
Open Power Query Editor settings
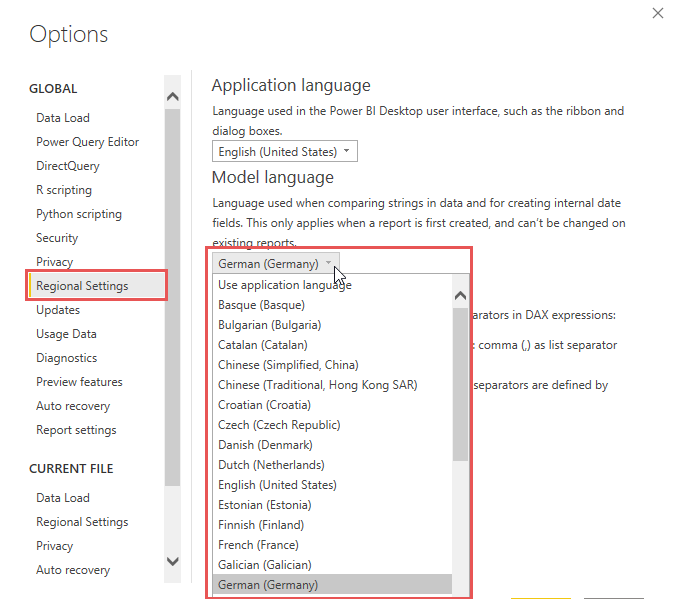pyautogui.click(x=88, y=142)
